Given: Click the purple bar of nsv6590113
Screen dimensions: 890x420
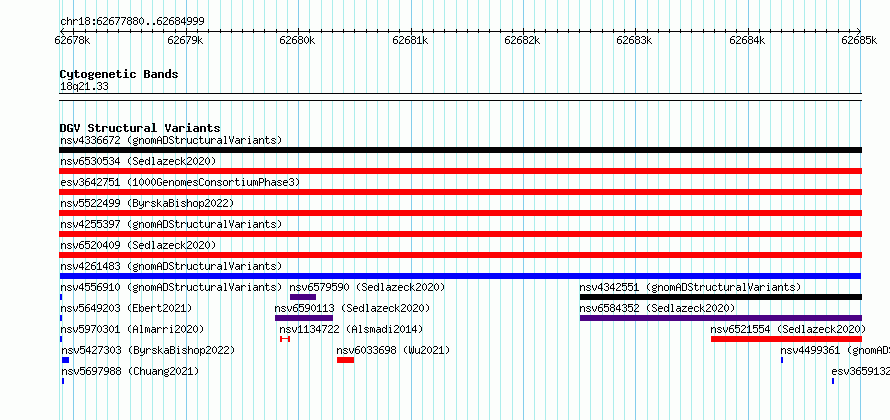Looking at the screenshot, I should click(x=304, y=318).
